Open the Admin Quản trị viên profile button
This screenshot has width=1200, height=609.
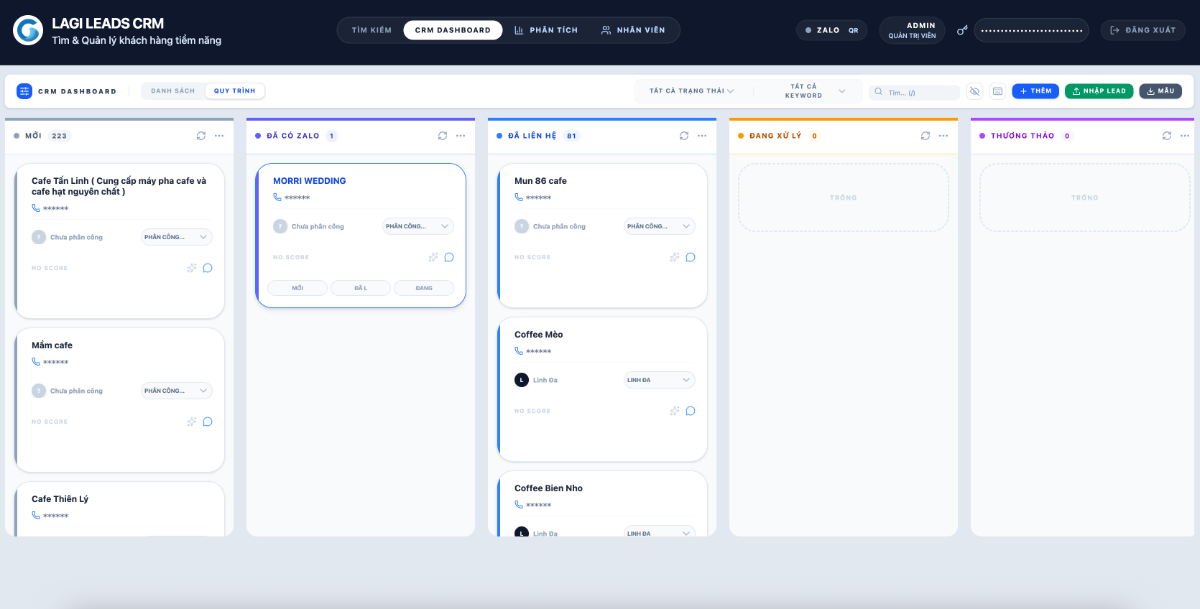pyautogui.click(x=912, y=30)
